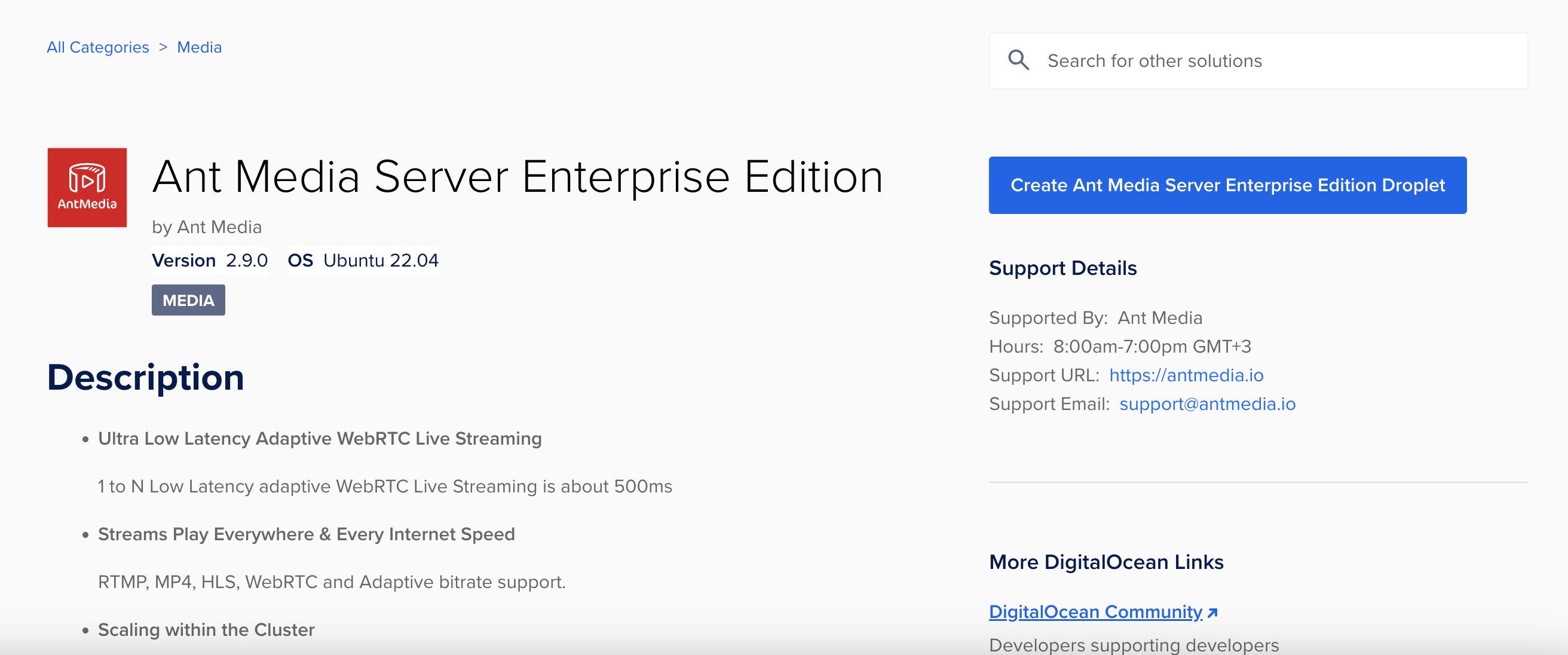Click Ultra Low Latency Adaptive WebRTC bullet
1568x655 pixels.
(320, 438)
